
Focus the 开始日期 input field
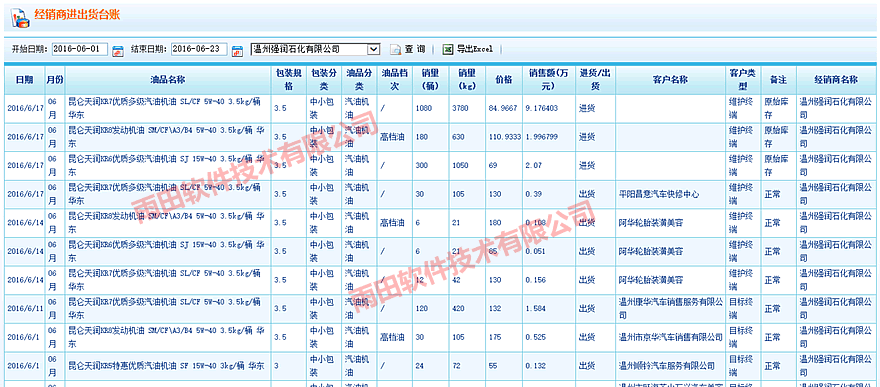pos(80,49)
